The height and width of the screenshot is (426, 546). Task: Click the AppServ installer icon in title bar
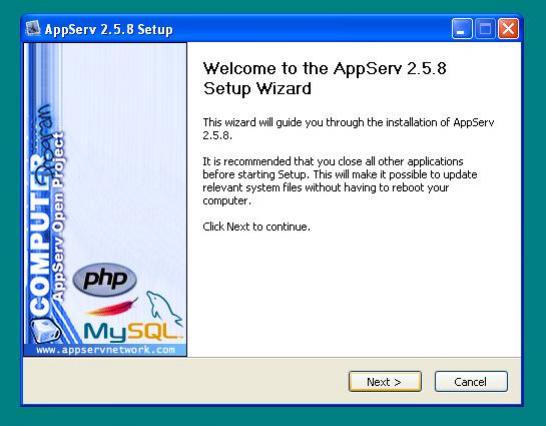33,29
